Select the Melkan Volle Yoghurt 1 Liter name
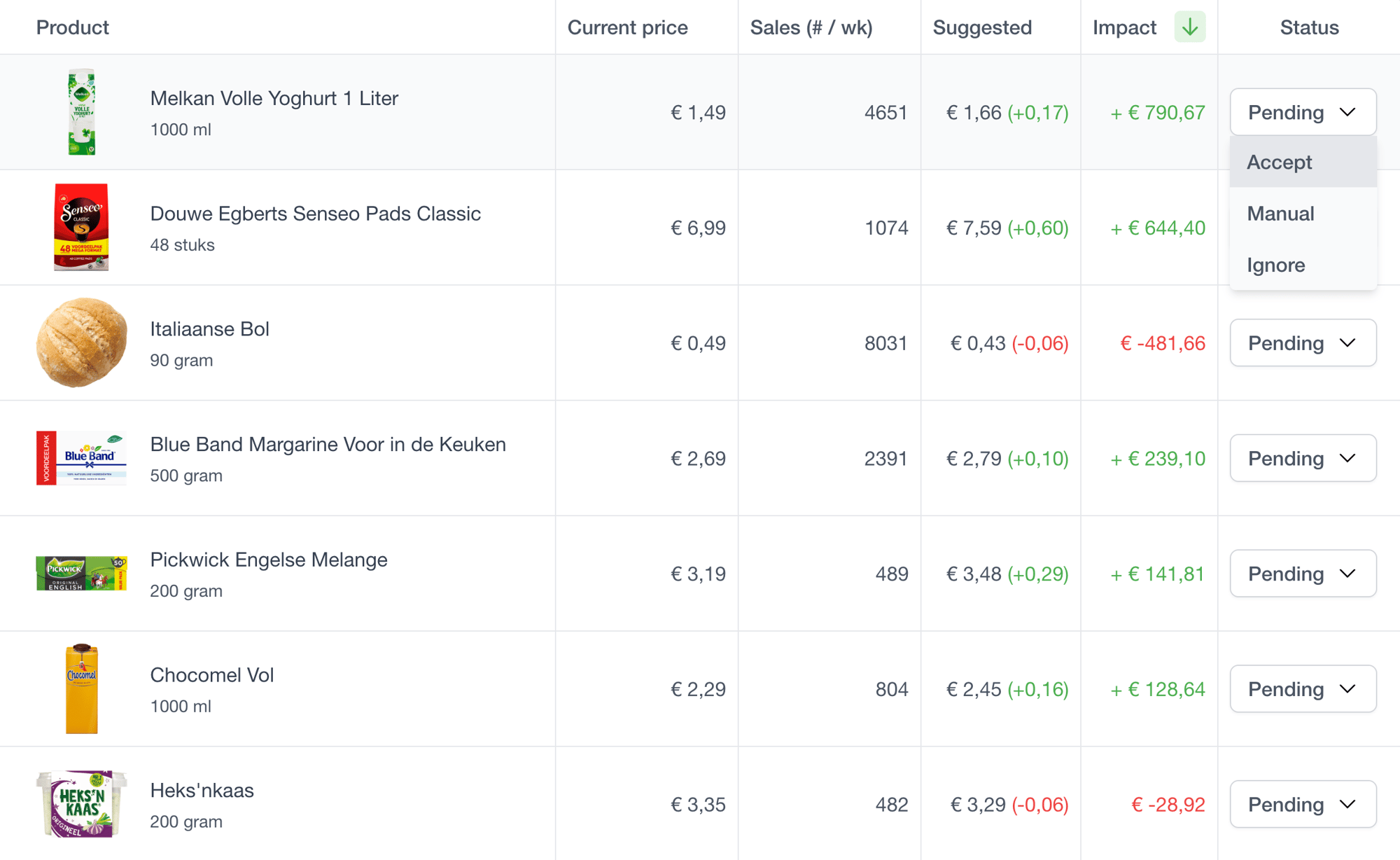This screenshot has height=860, width=1400. point(274,98)
